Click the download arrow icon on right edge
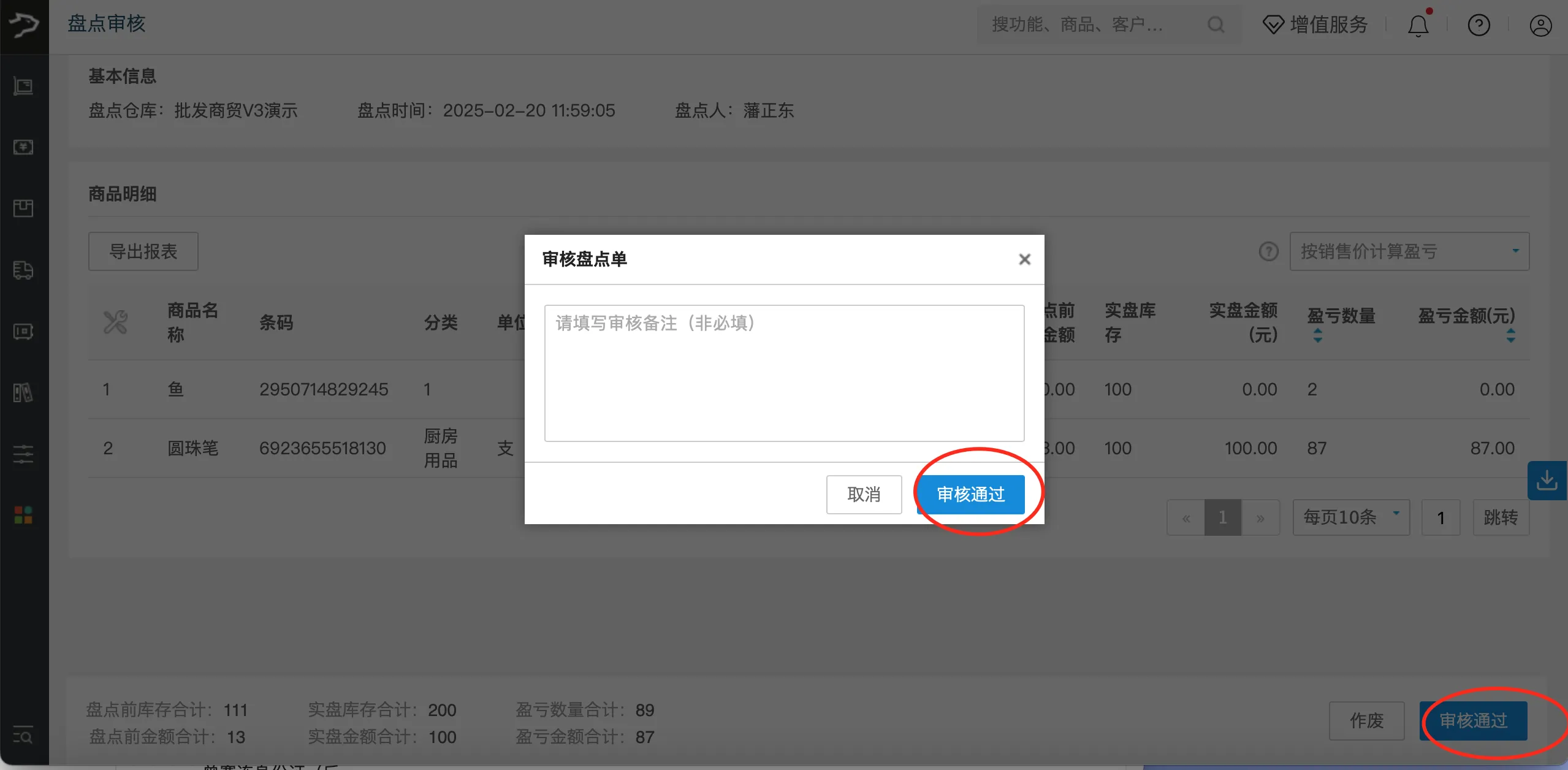Image resolution: width=1568 pixels, height=770 pixels. [1547, 480]
